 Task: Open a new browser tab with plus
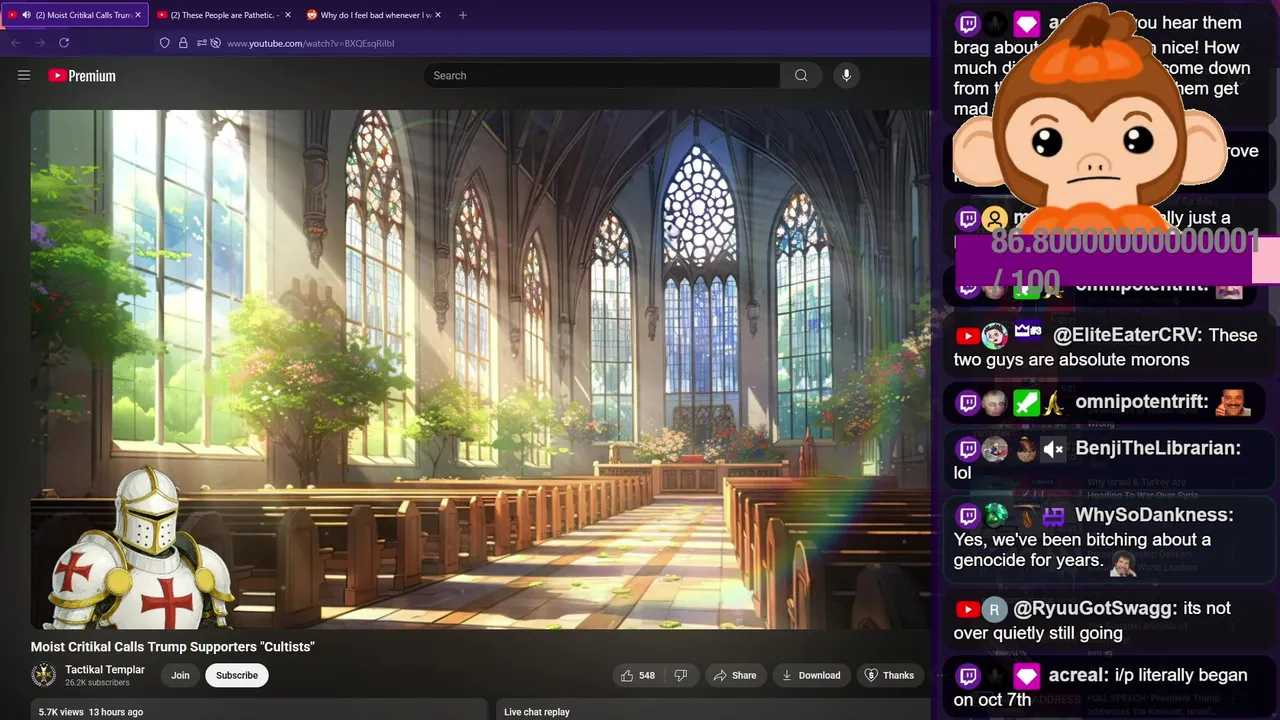[x=463, y=15]
